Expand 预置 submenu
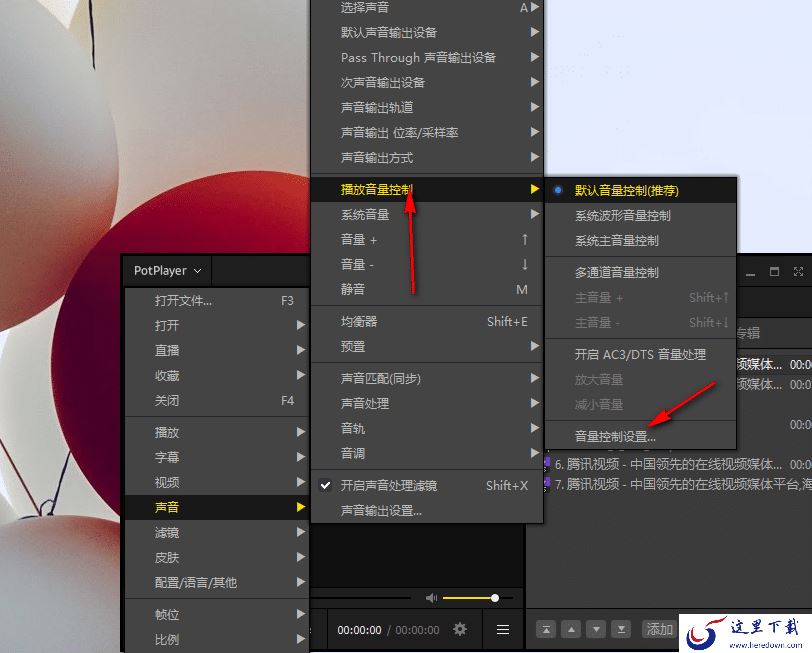 [x=427, y=346]
